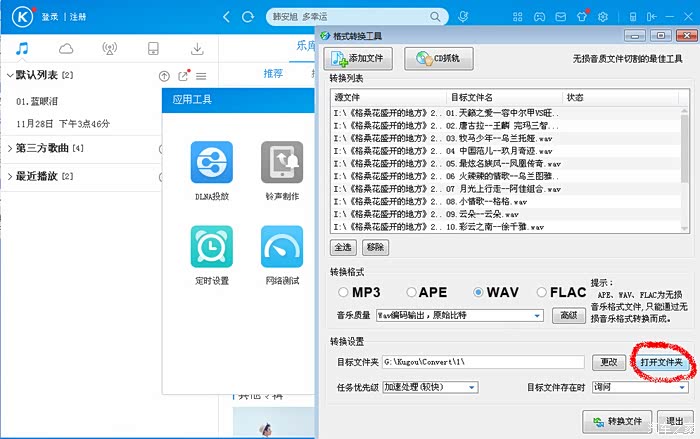Select the MP3 format radio button

pyautogui.click(x=344, y=293)
